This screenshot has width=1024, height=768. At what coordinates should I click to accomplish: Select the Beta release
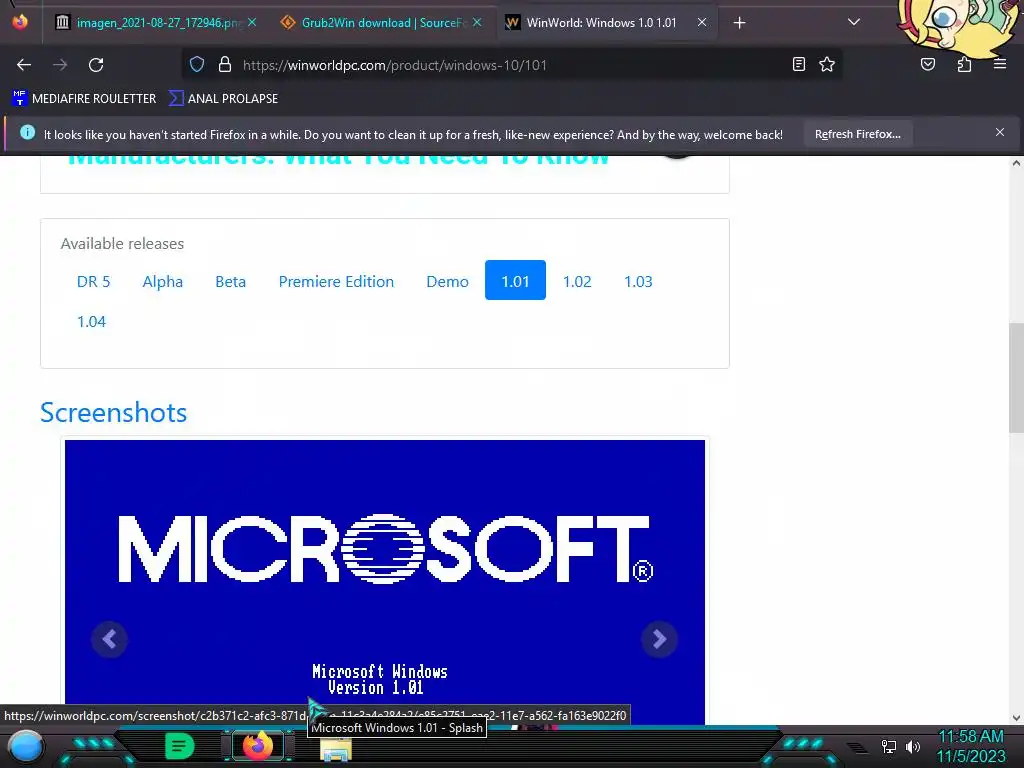click(231, 281)
